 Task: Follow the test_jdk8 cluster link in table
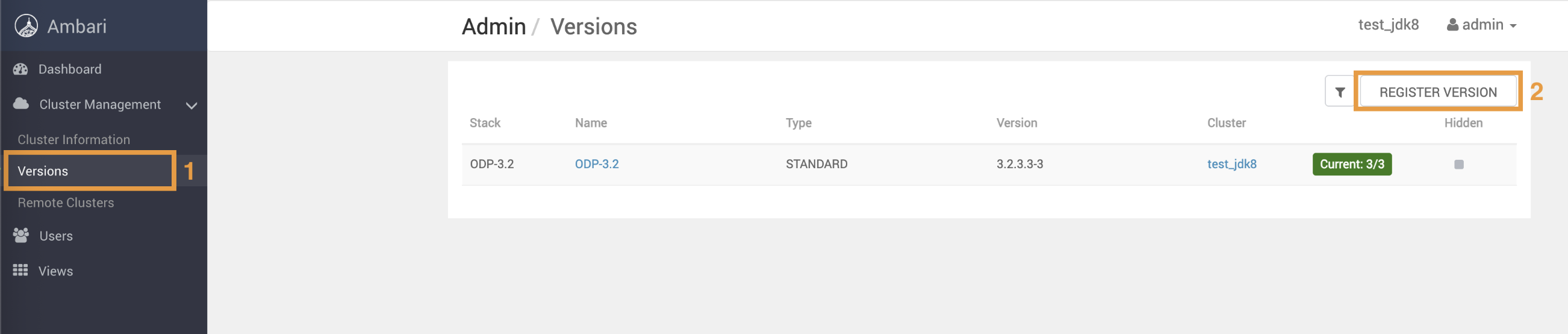[1231, 164]
